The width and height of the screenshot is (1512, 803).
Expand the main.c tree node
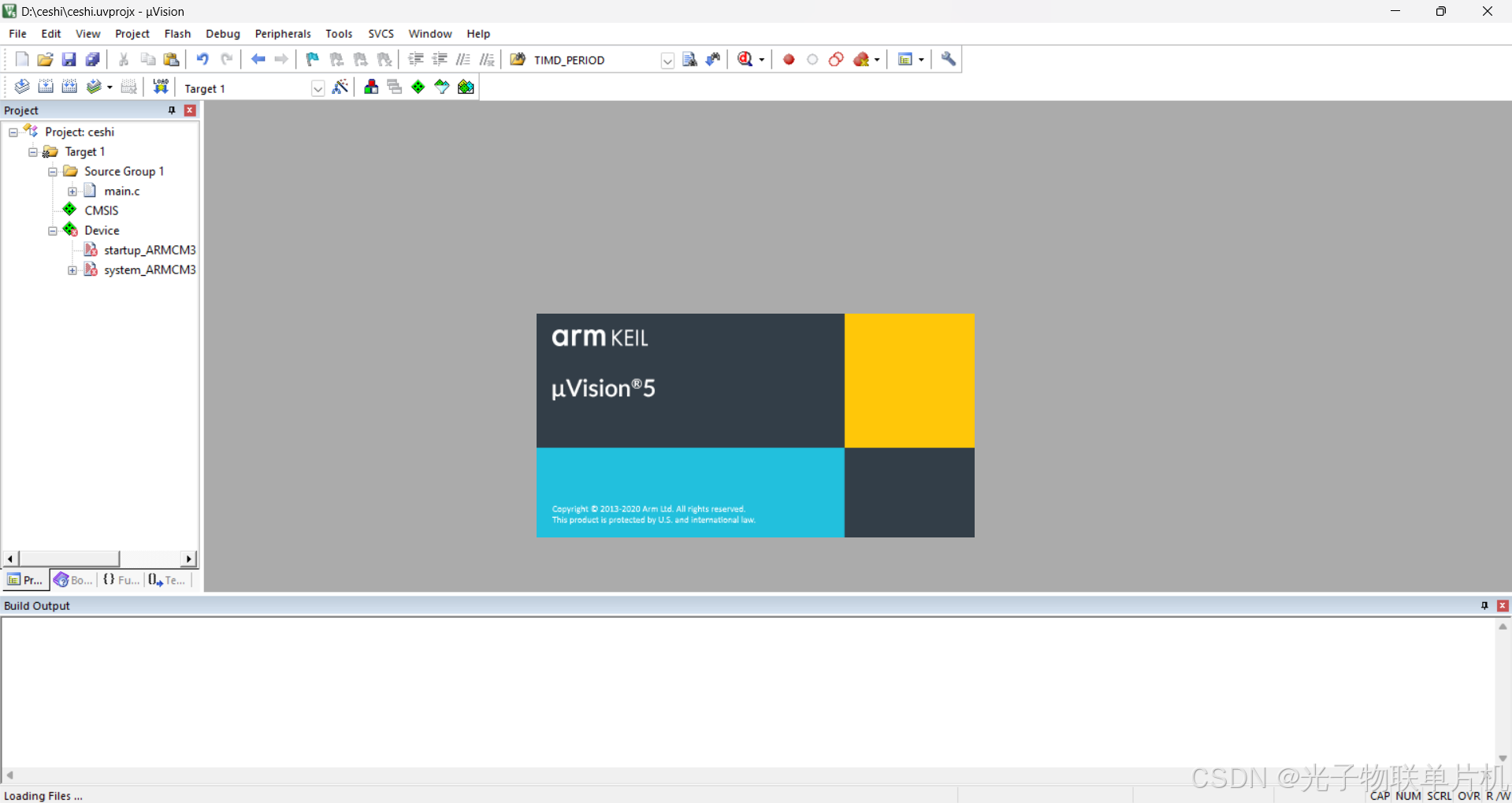[x=72, y=191]
